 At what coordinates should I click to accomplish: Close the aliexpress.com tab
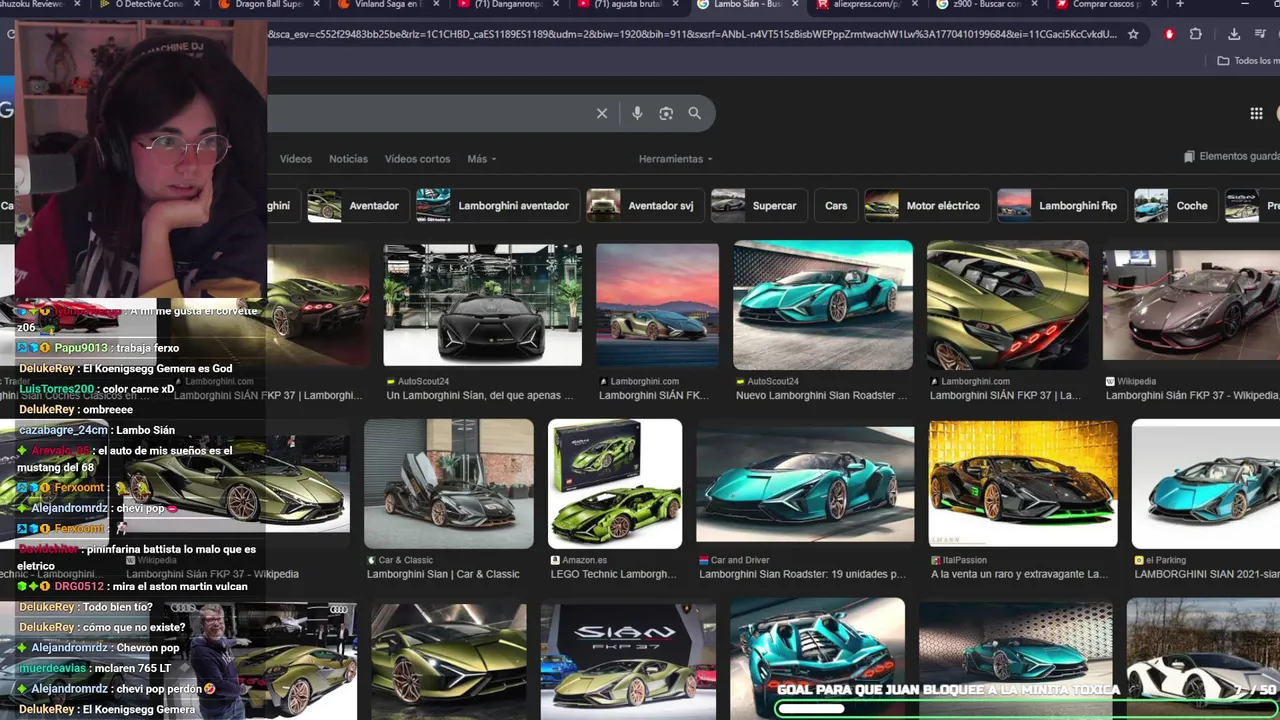pyautogui.click(x=914, y=4)
